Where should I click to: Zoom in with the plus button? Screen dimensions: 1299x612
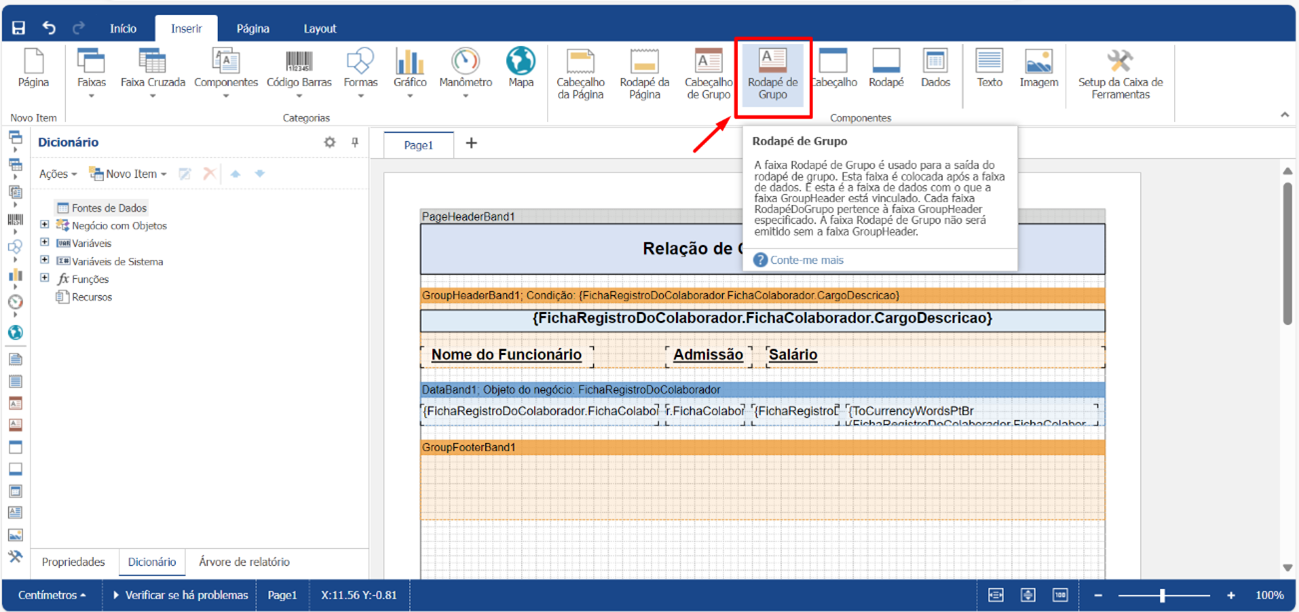pos(1231,595)
